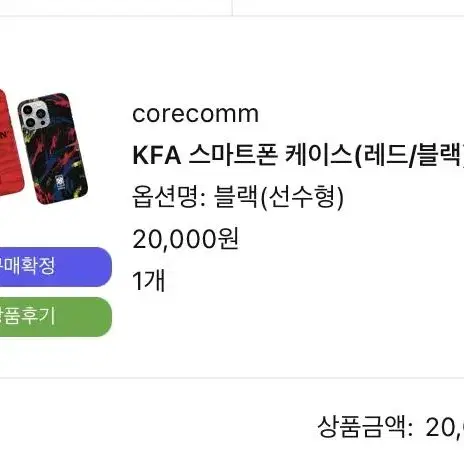
Task: Click the top-left section above the order card
Action: [116, 7]
